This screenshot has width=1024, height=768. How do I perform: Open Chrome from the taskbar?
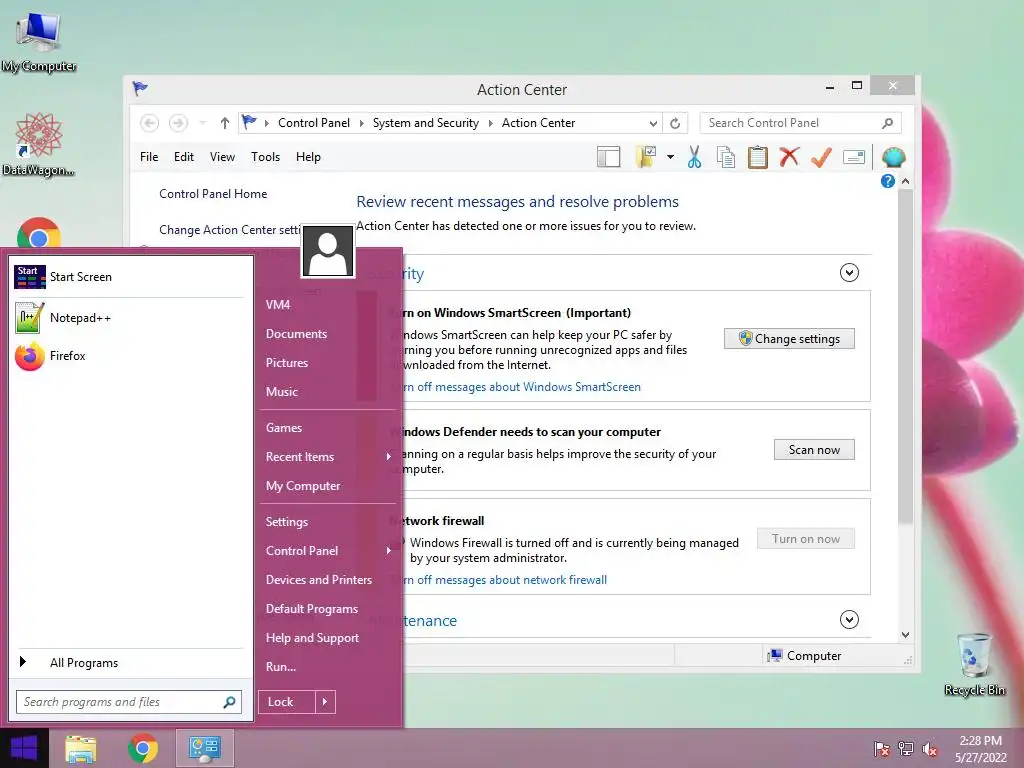tap(142, 748)
